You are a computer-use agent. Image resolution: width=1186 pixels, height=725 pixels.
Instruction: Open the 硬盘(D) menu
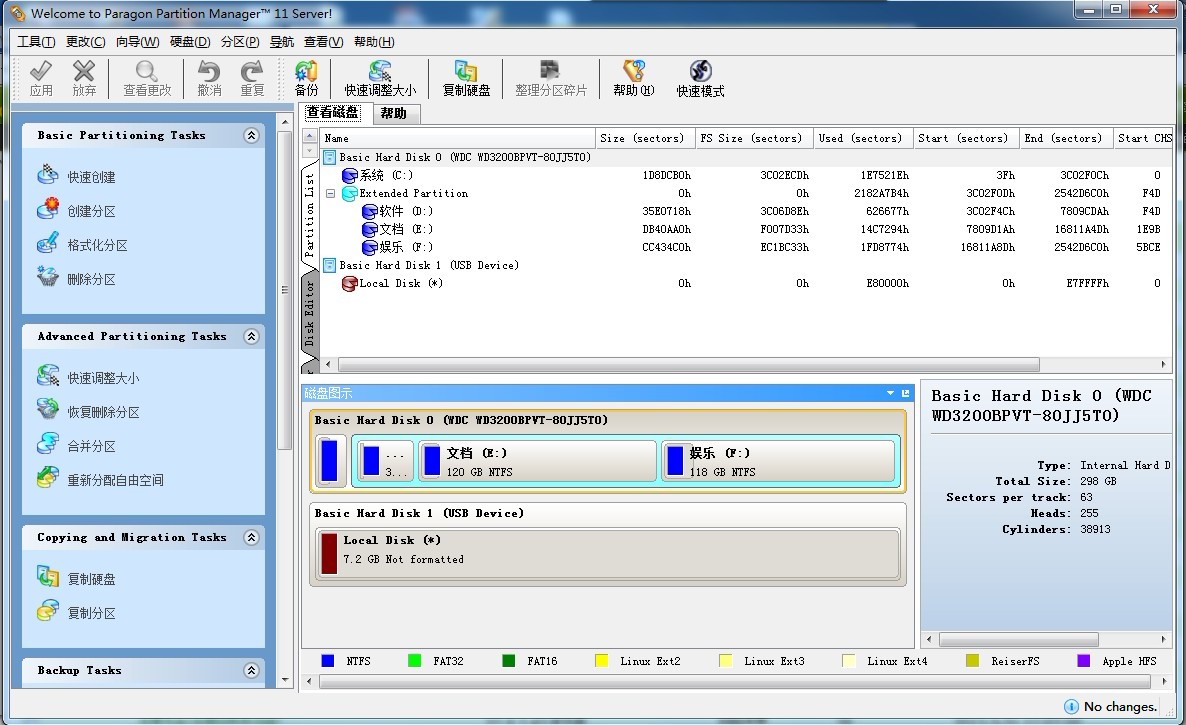tap(190, 42)
